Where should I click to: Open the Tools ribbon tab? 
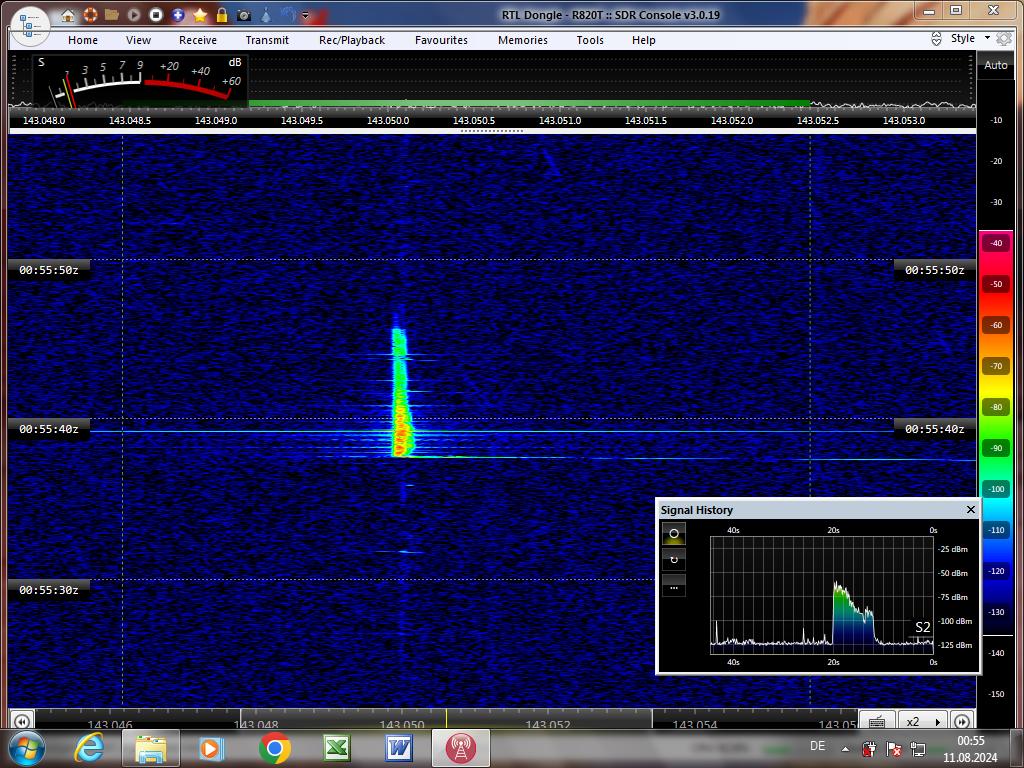tap(590, 40)
